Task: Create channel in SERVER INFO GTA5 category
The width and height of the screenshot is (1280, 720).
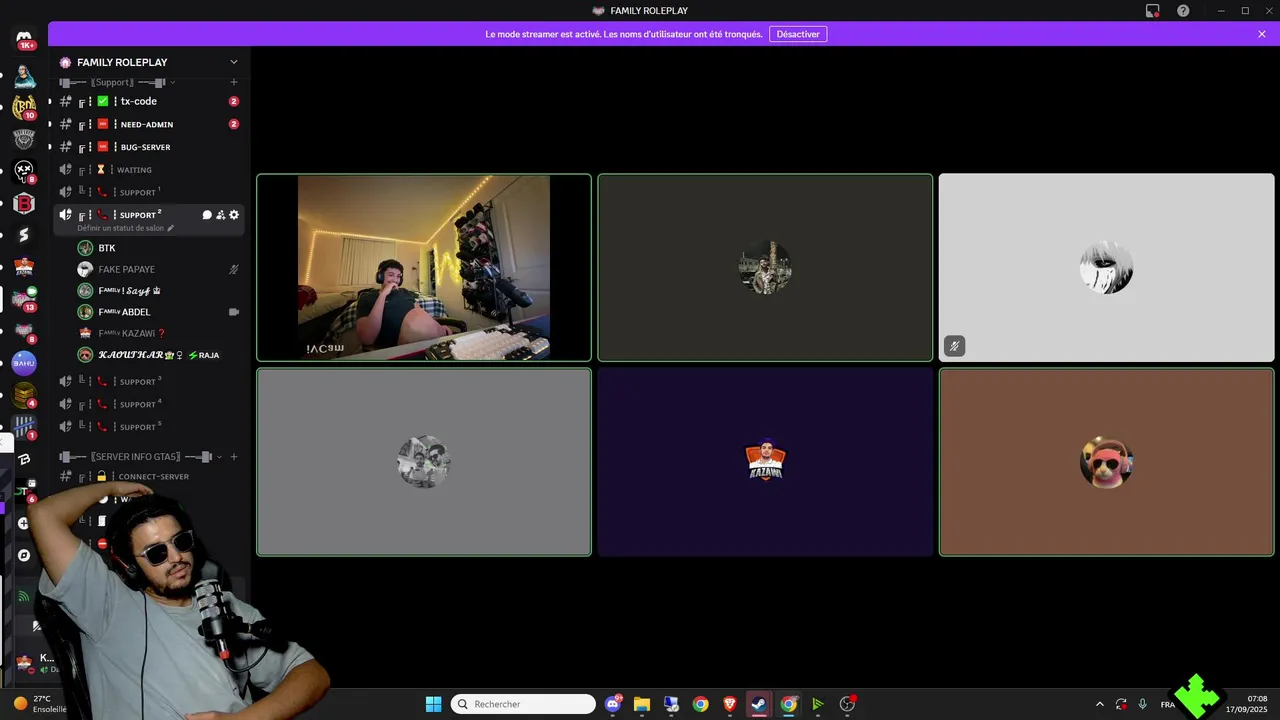Action: (x=234, y=457)
